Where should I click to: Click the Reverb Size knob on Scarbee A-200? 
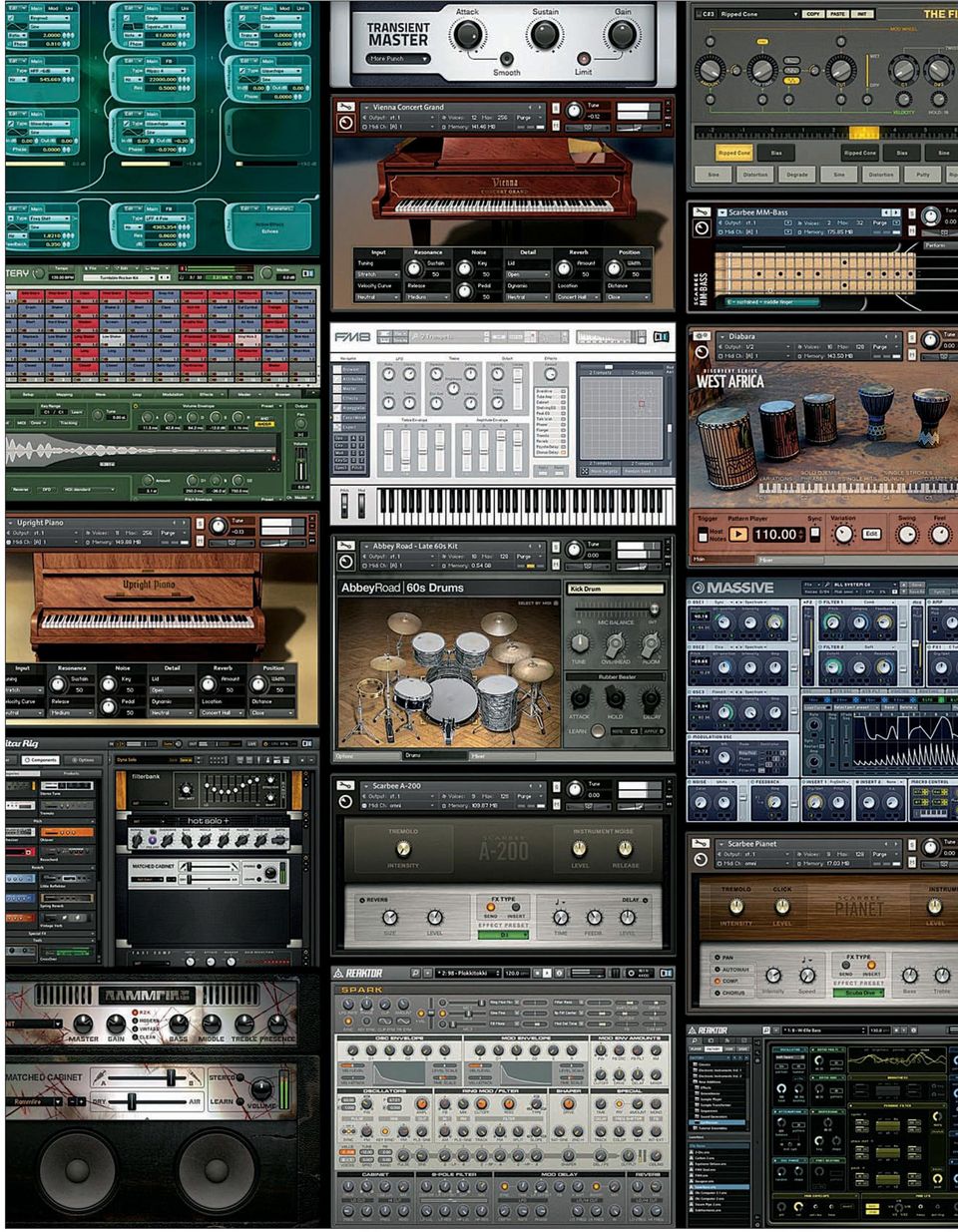[389, 917]
